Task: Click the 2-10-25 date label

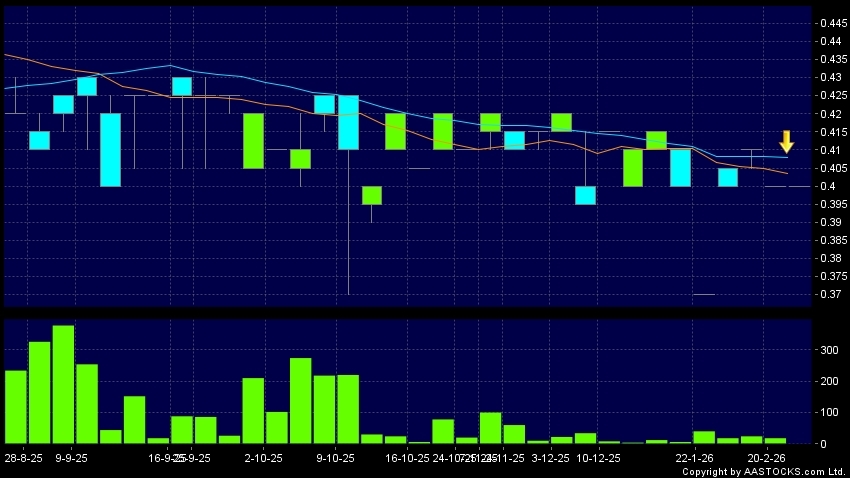Action: click(x=263, y=457)
